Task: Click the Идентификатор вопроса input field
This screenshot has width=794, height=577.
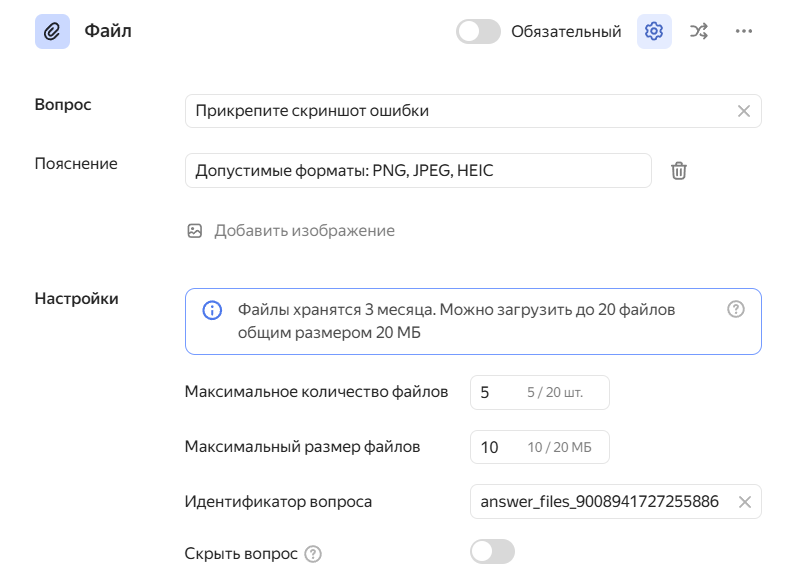Action: (x=598, y=502)
